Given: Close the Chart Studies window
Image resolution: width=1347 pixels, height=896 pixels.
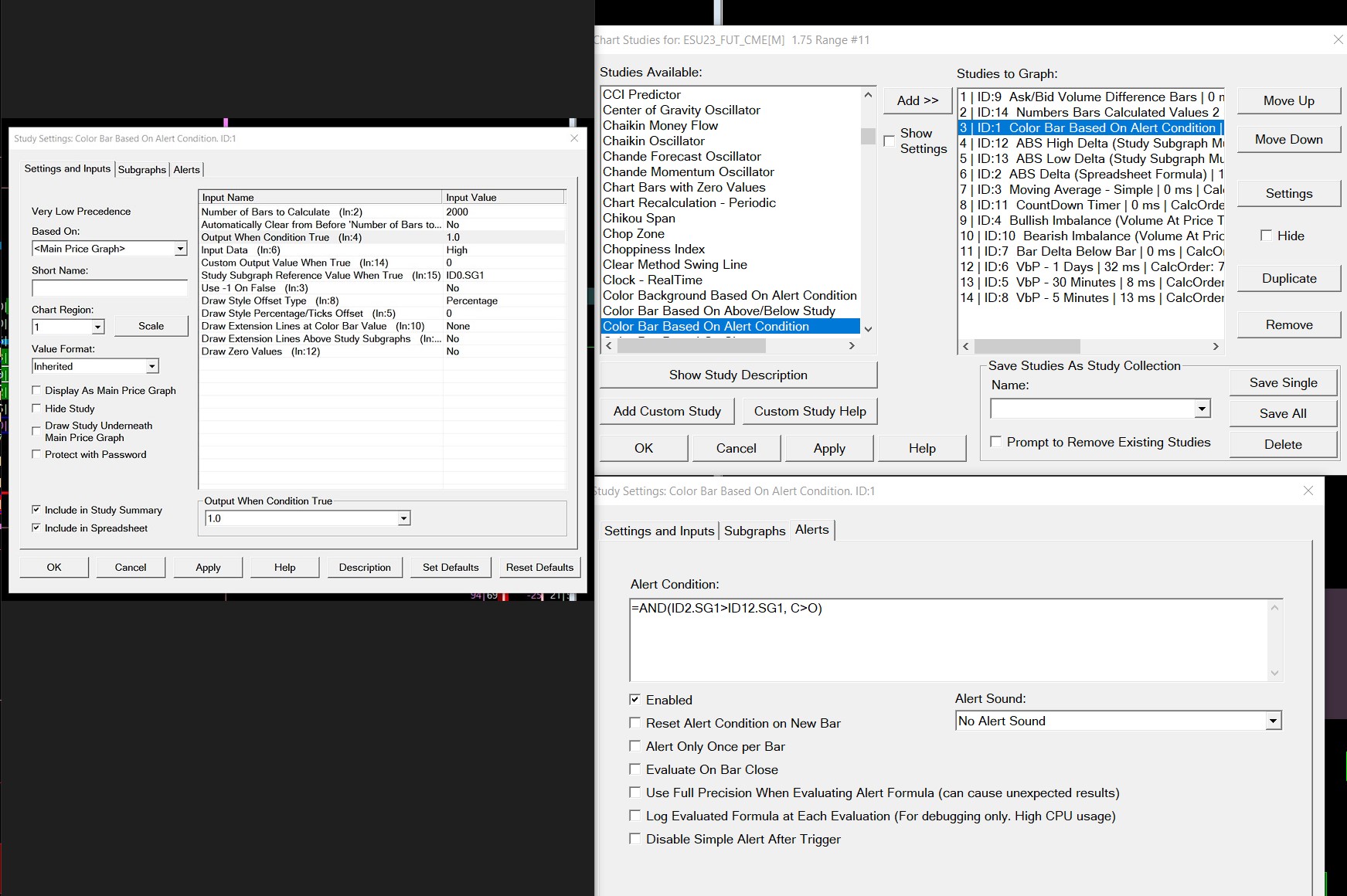Looking at the screenshot, I should 1338,39.
